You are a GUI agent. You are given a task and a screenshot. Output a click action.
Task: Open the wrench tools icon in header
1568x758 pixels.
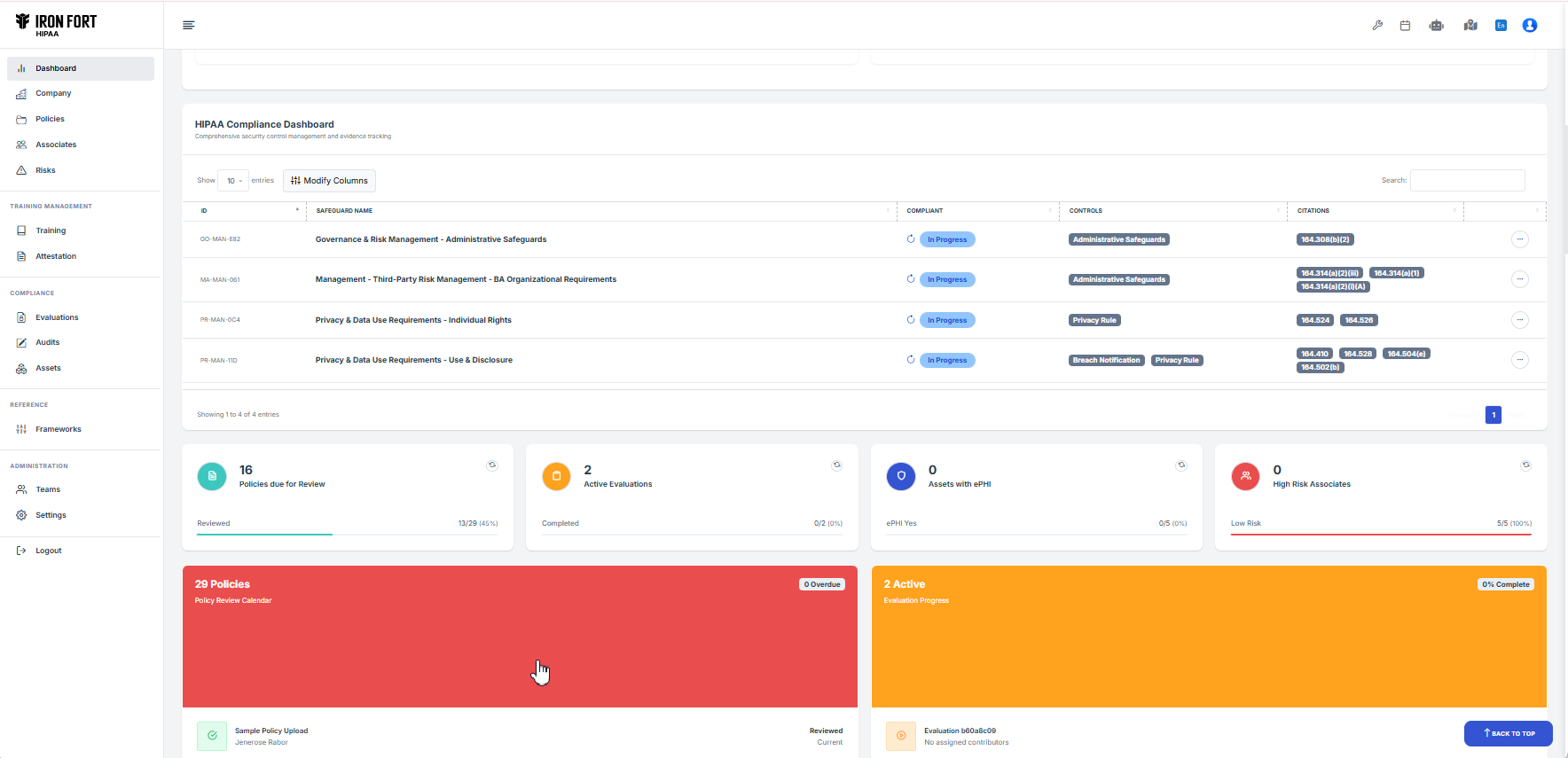pos(1377,26)
